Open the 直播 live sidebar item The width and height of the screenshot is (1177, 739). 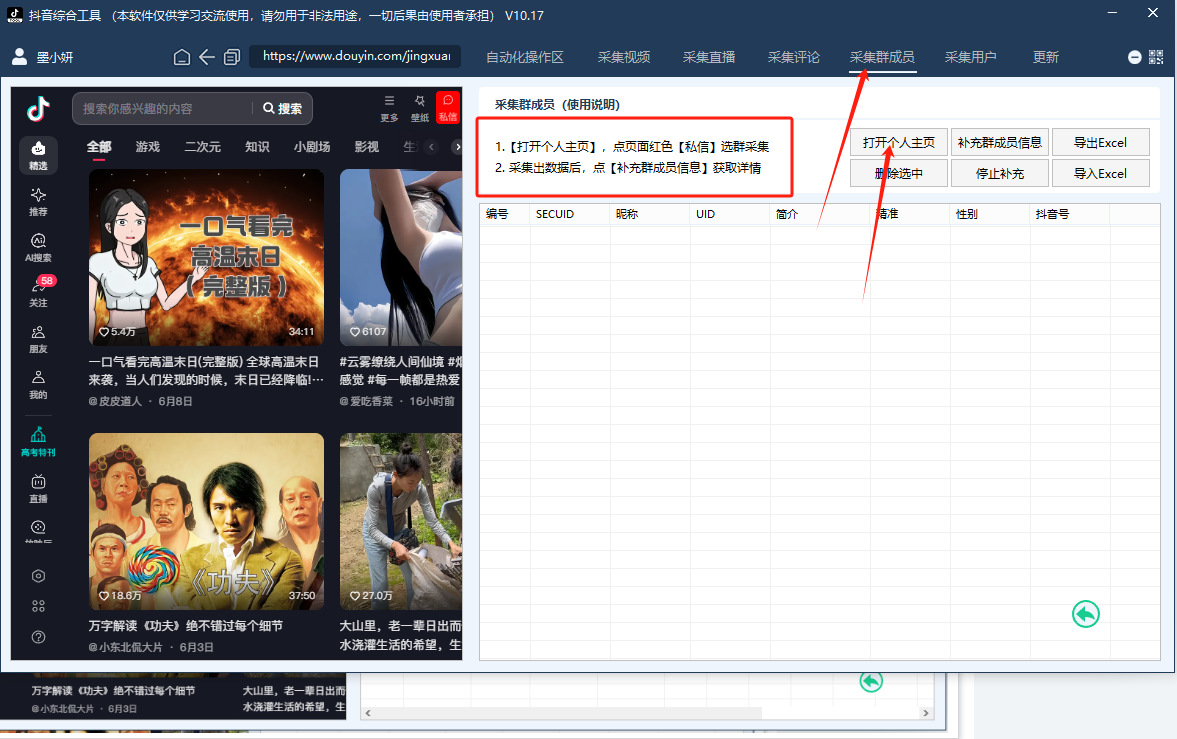(x=38, y=488)
